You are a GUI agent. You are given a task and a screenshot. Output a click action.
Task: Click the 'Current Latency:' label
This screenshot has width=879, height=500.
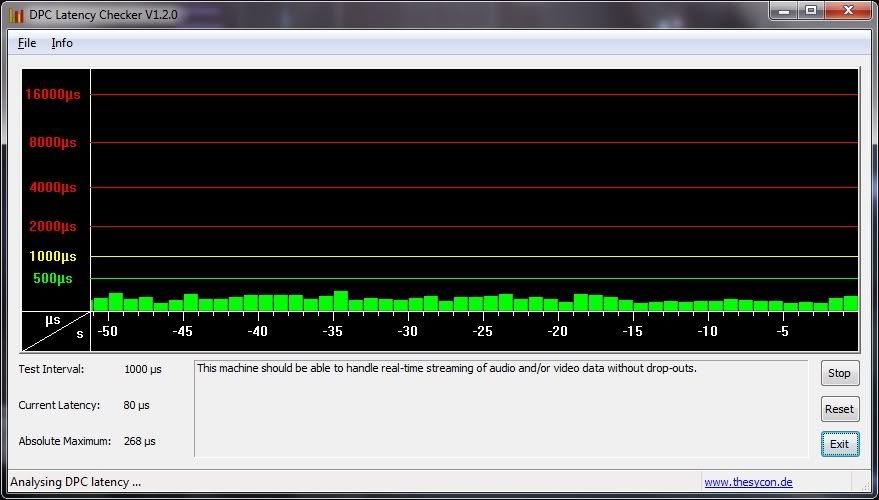tap(59, 405)
